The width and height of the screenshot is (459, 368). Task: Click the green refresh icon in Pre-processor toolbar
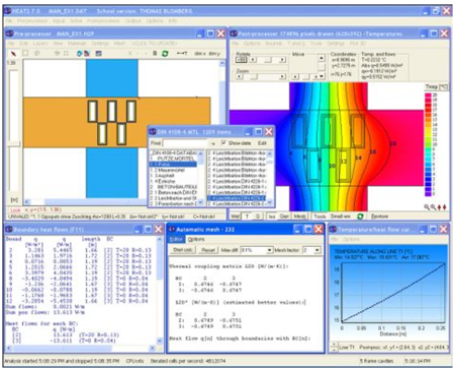tap(165, 53)
